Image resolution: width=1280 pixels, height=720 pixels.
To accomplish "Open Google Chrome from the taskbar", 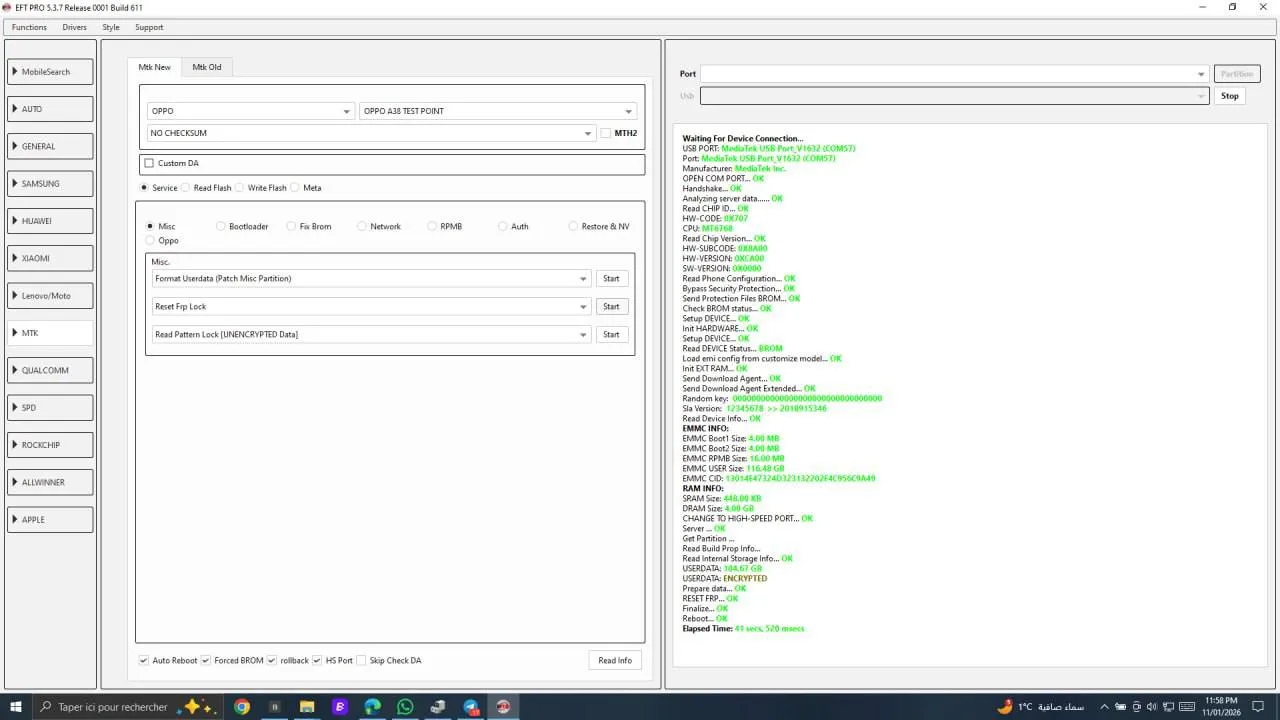I will (x=241, y=707).
